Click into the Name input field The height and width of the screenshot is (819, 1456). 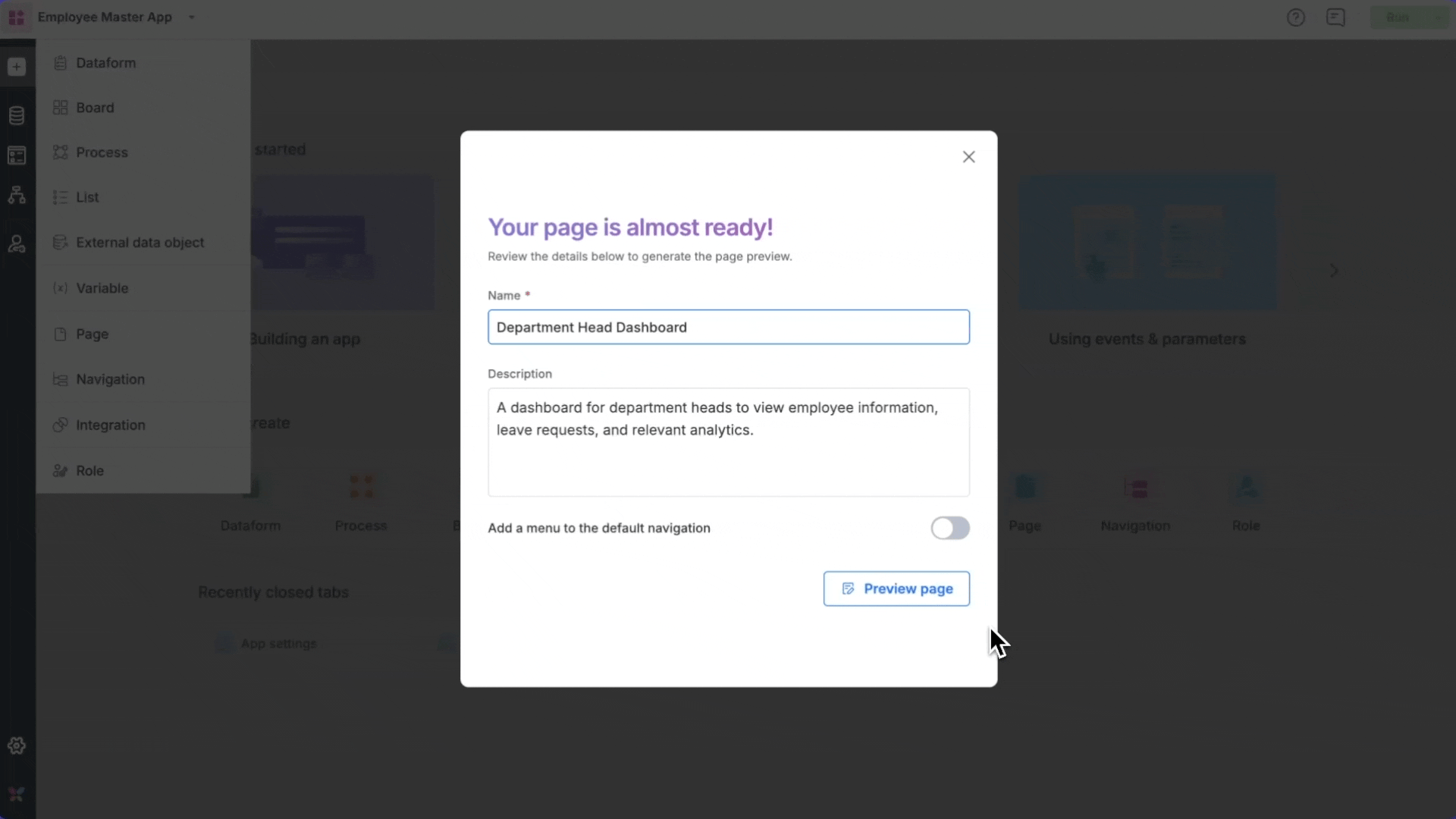coord(728,327)
